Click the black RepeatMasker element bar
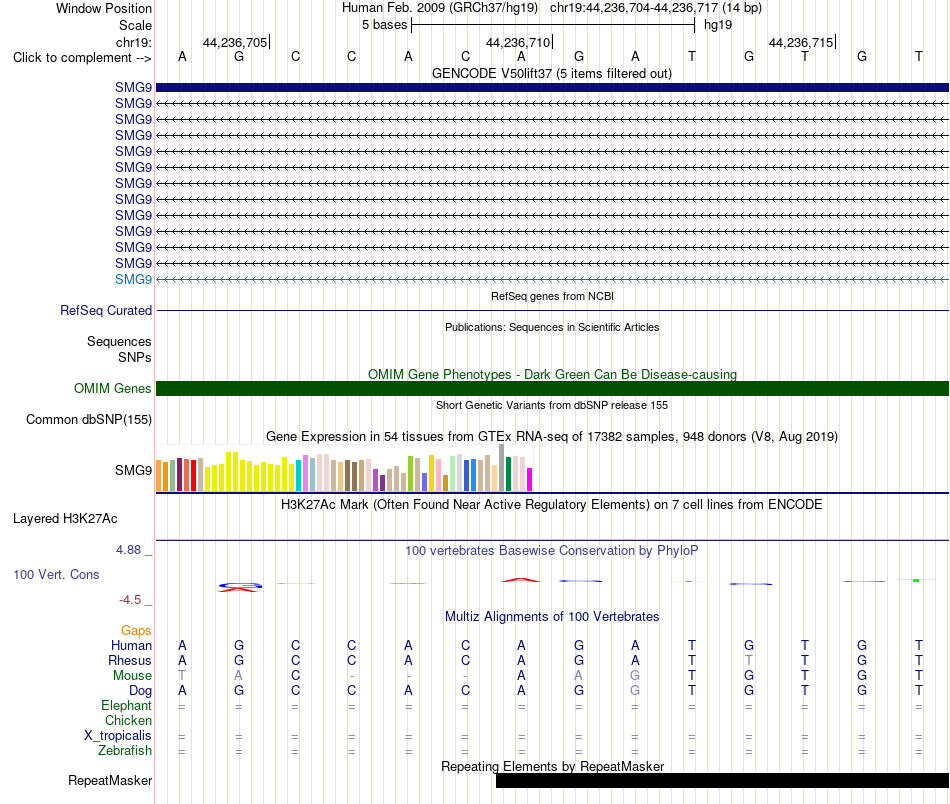Image resolution: width=950 pixels, height=804 pixels. (722, 780)
